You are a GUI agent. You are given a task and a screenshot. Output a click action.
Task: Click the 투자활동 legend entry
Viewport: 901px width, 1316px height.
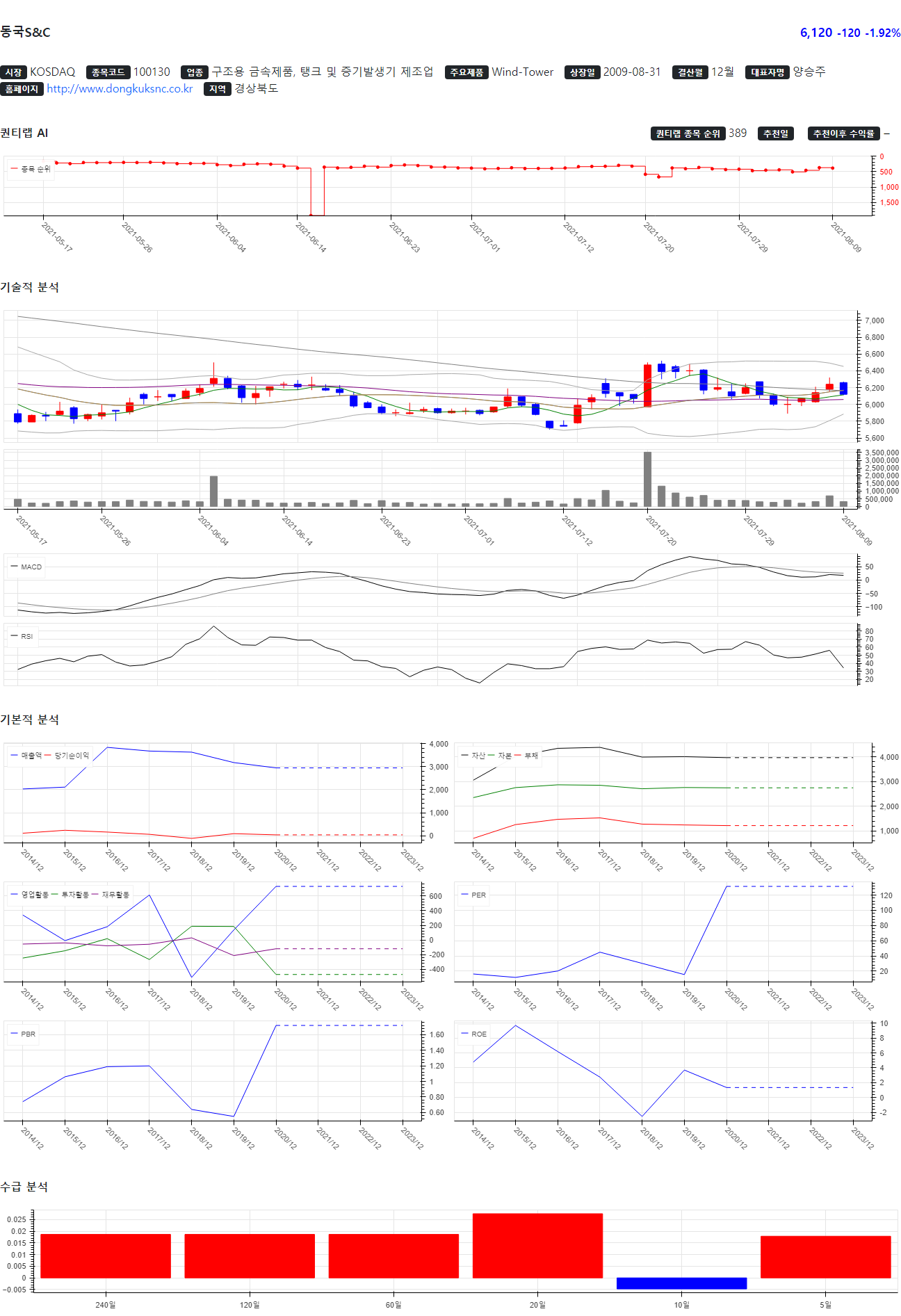(70, 895)
